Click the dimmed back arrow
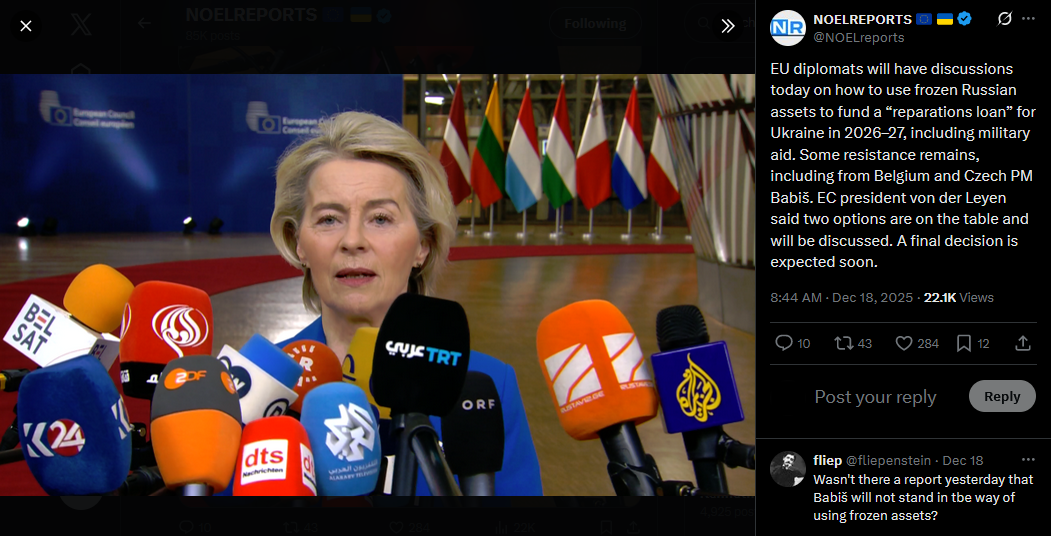The image size is (1051, 536). click(x=144, y=23)
